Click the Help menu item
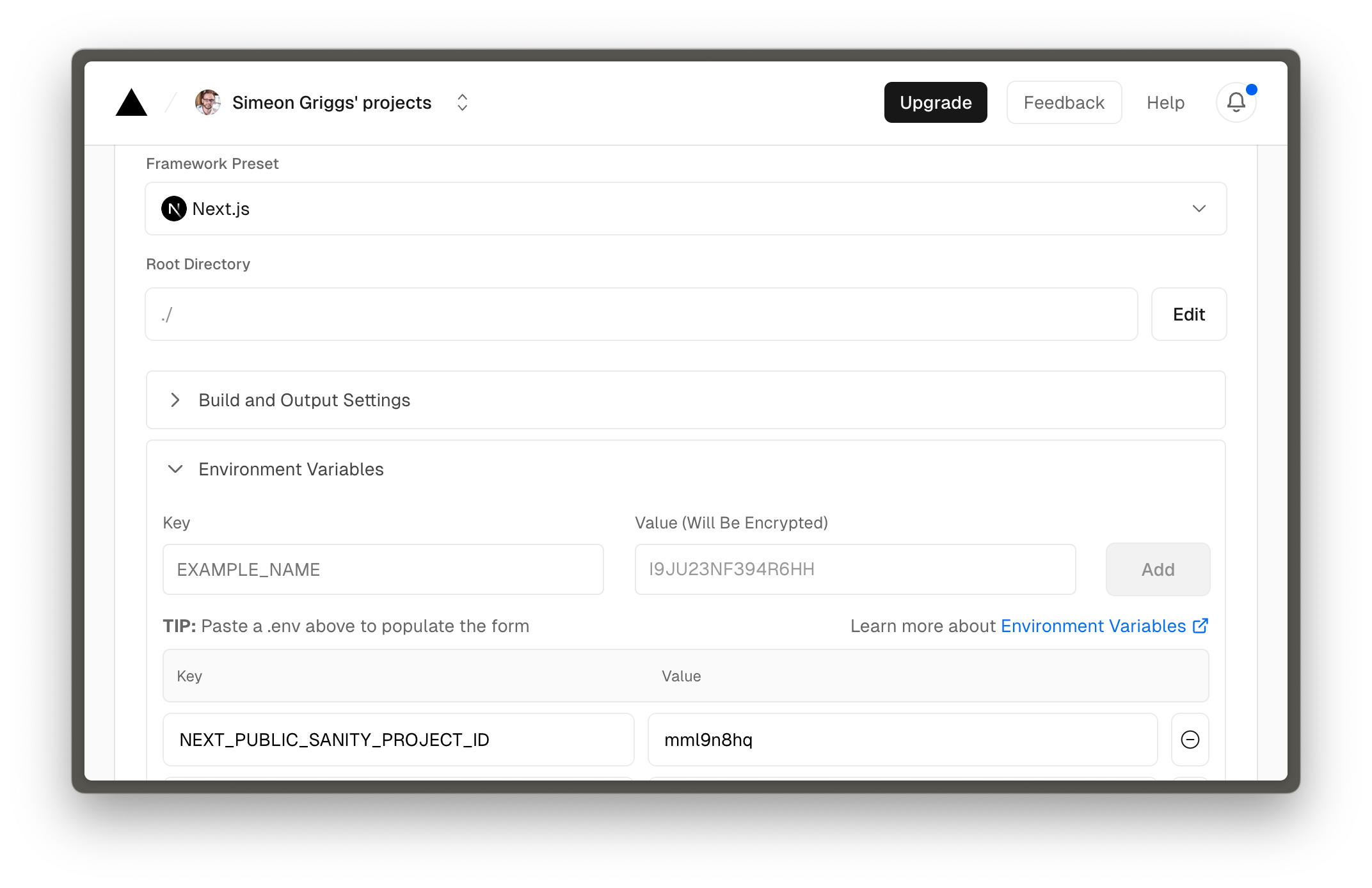Viewport: 1372px width, 888px height. point(1164,102)
